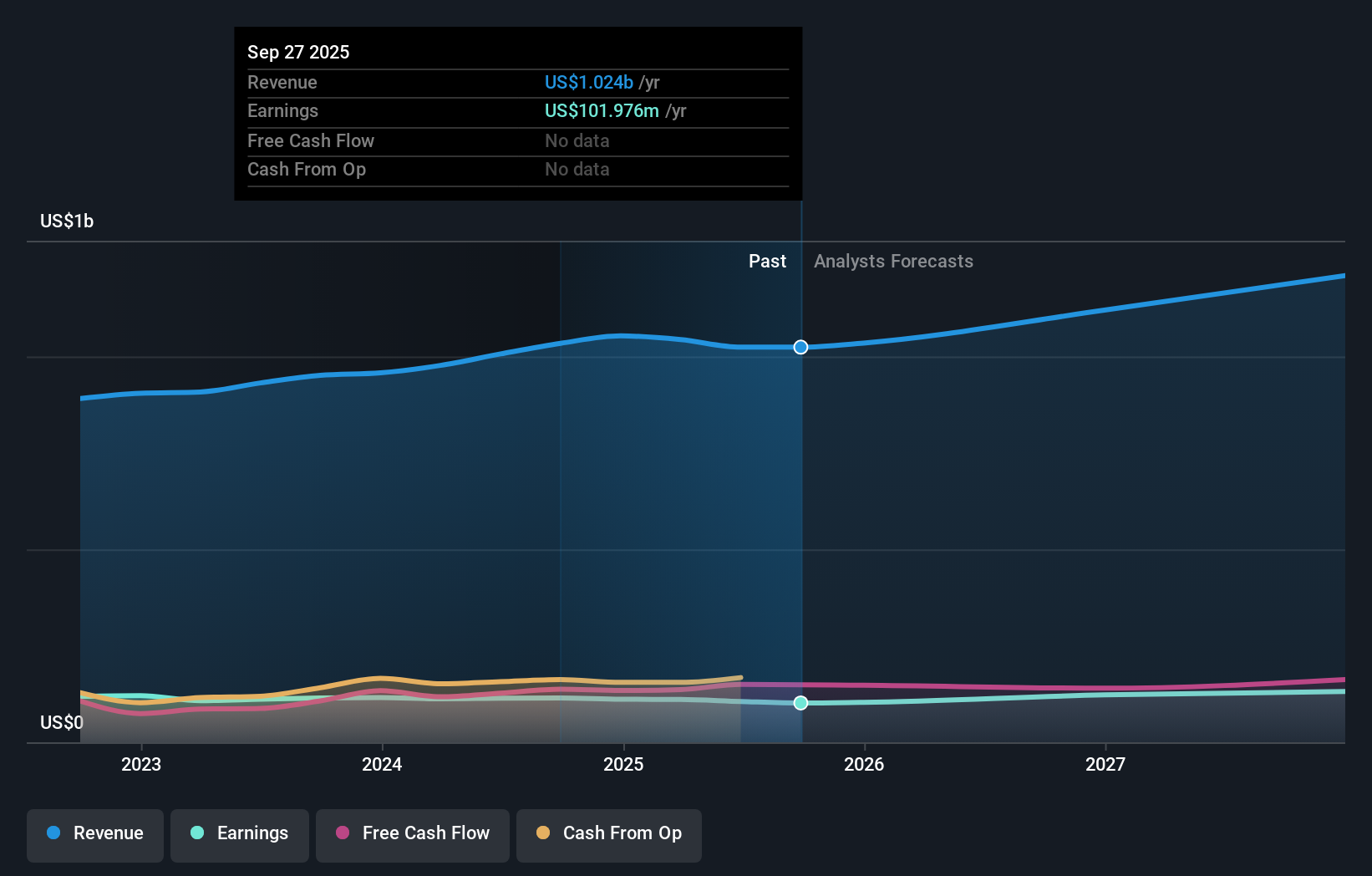This screenshot has height=876, width=1372.
Task: Click the 2026 year label on the axis
Action: pyautogui.click(x=865, y=764)
